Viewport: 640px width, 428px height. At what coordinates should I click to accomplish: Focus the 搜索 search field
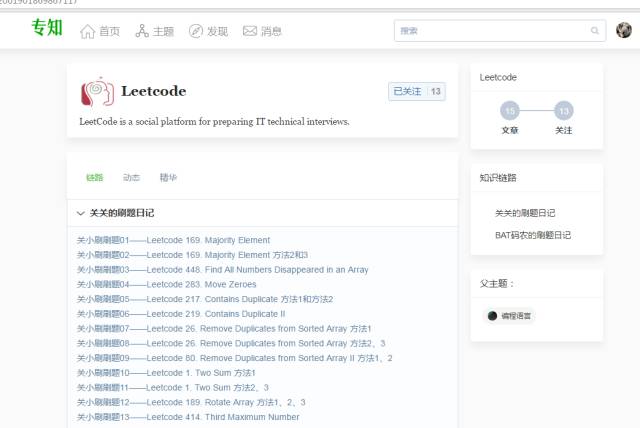(x=500, y=31)
